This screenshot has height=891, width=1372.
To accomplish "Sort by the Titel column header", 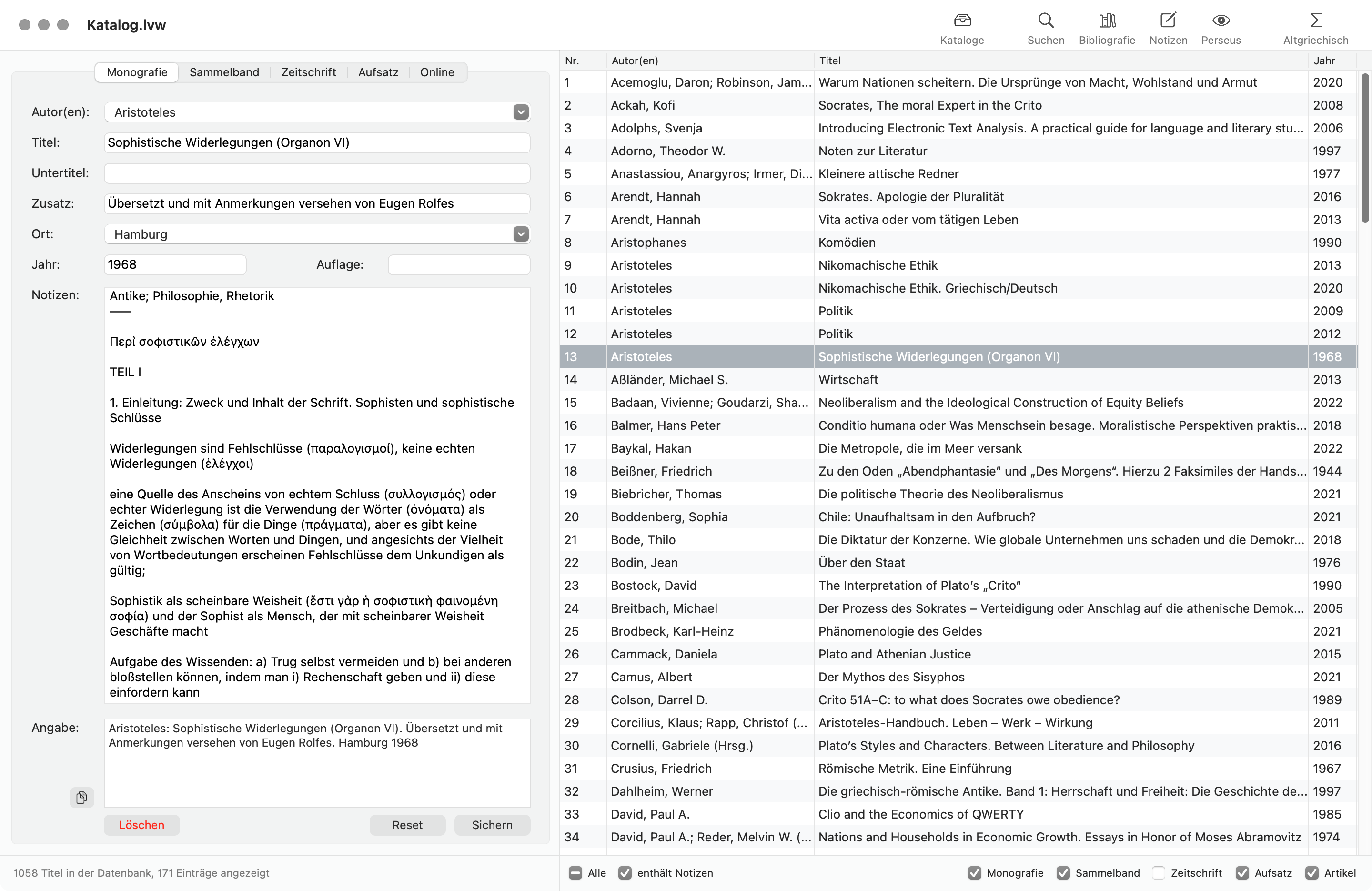I will click(1061, 61).
